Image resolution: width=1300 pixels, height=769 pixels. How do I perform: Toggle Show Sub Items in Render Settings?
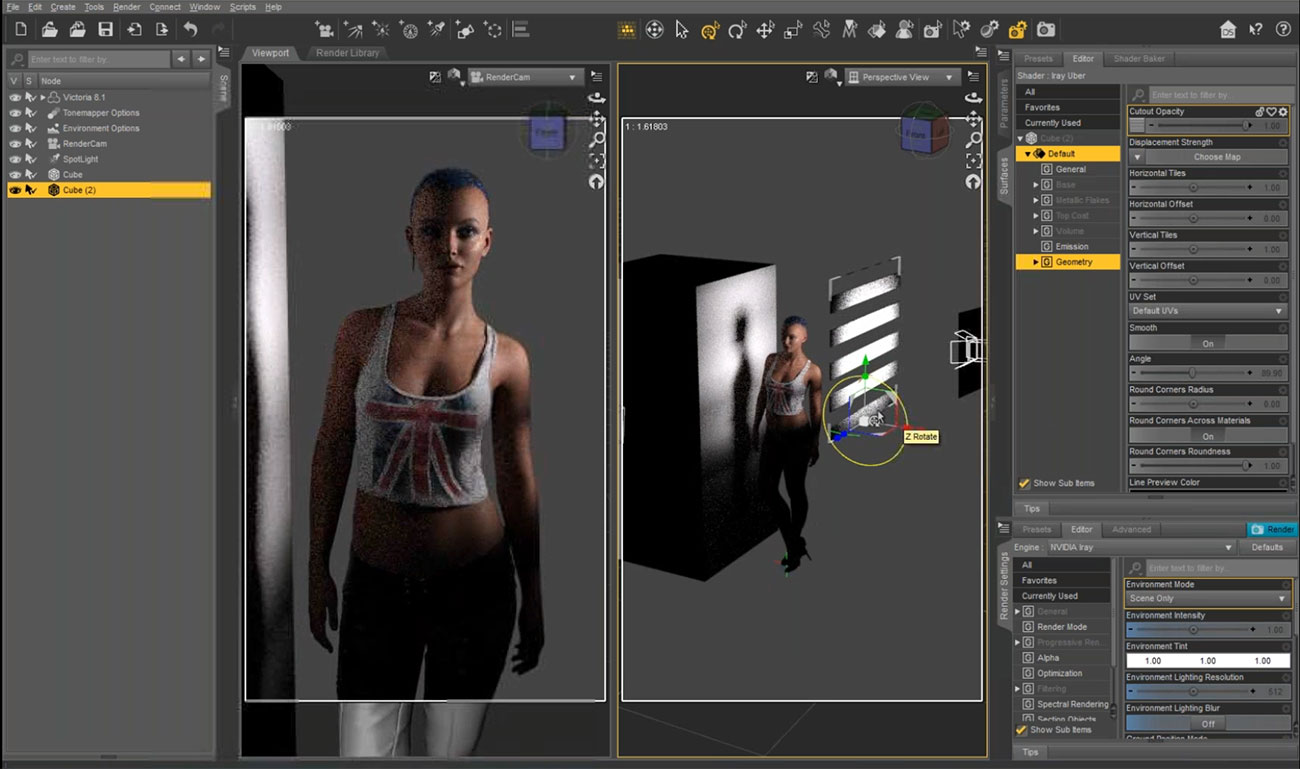1022,730
